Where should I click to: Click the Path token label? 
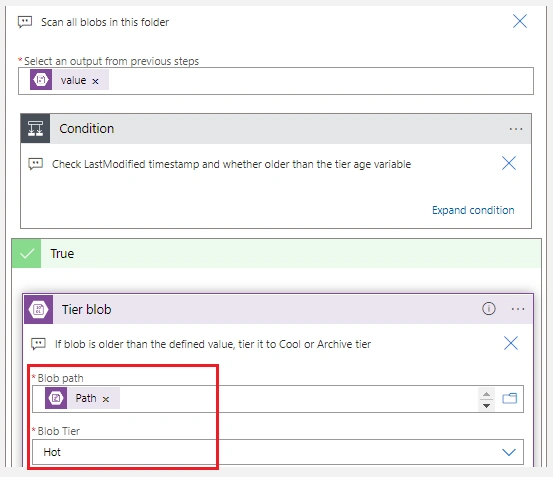86,398
